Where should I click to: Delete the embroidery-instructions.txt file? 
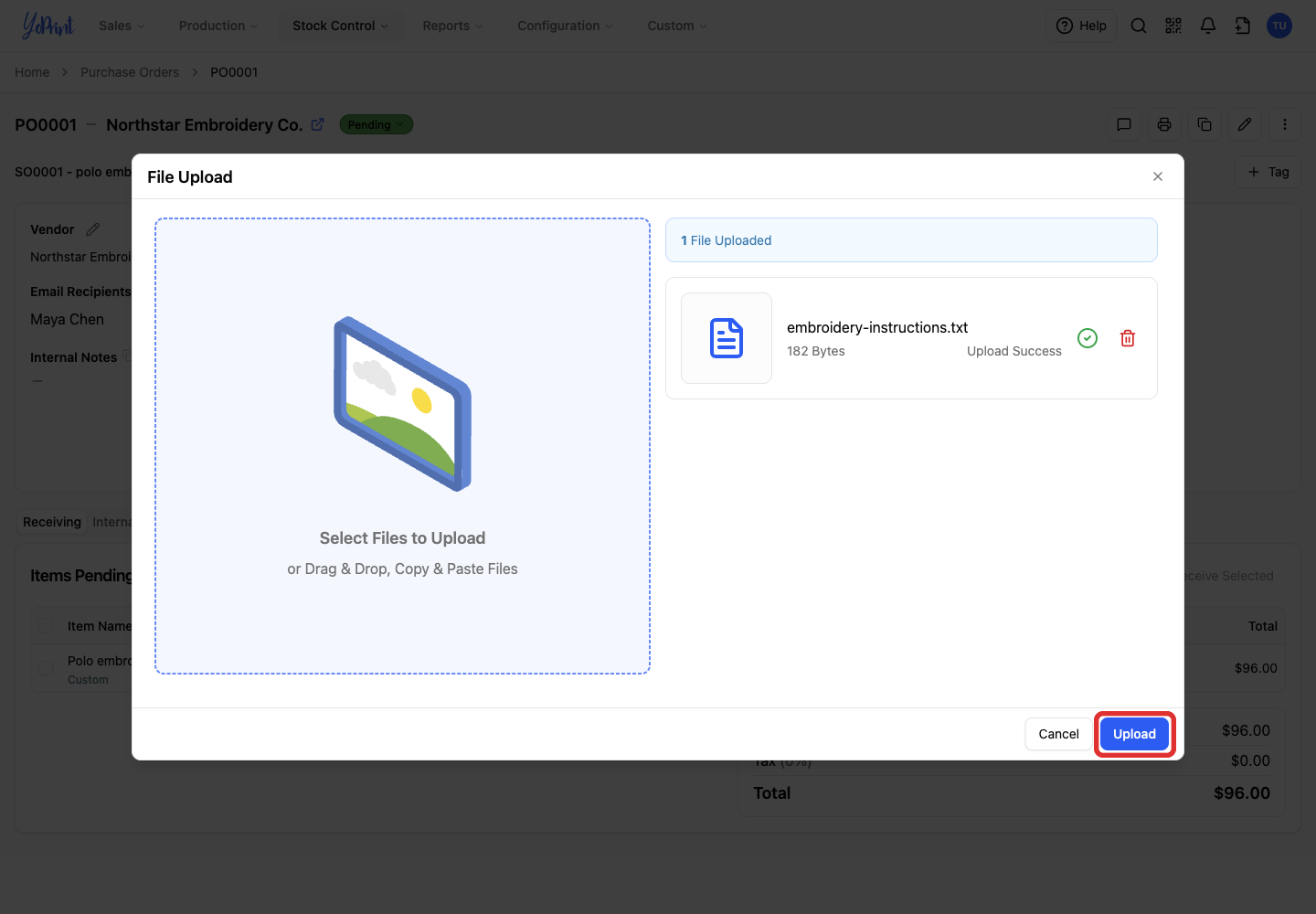(1128, 338)
